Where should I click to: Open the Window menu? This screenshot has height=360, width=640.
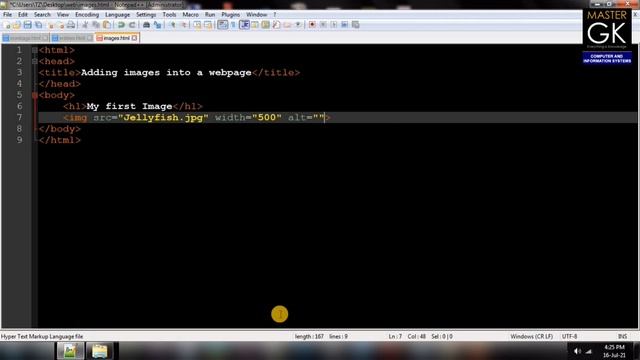click(256, 15)
